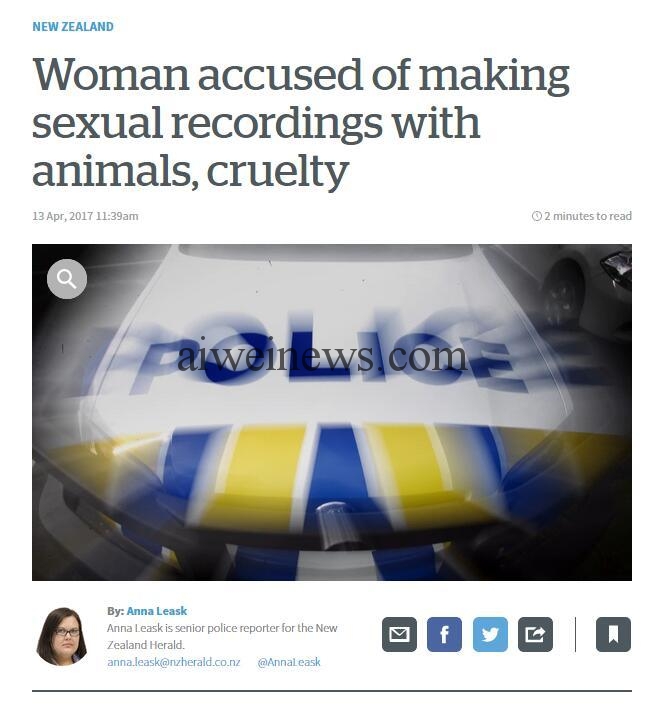The width and height of the screenshot is (647, 707).
Task: Click the article headline text
Action: [301, 123]
